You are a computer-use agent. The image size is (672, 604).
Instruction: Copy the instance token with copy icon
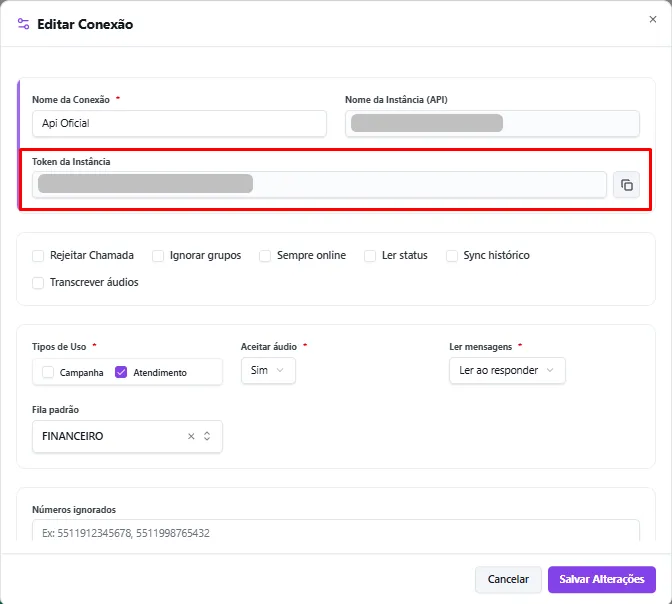pyautogui.click(x=626, y=185)
